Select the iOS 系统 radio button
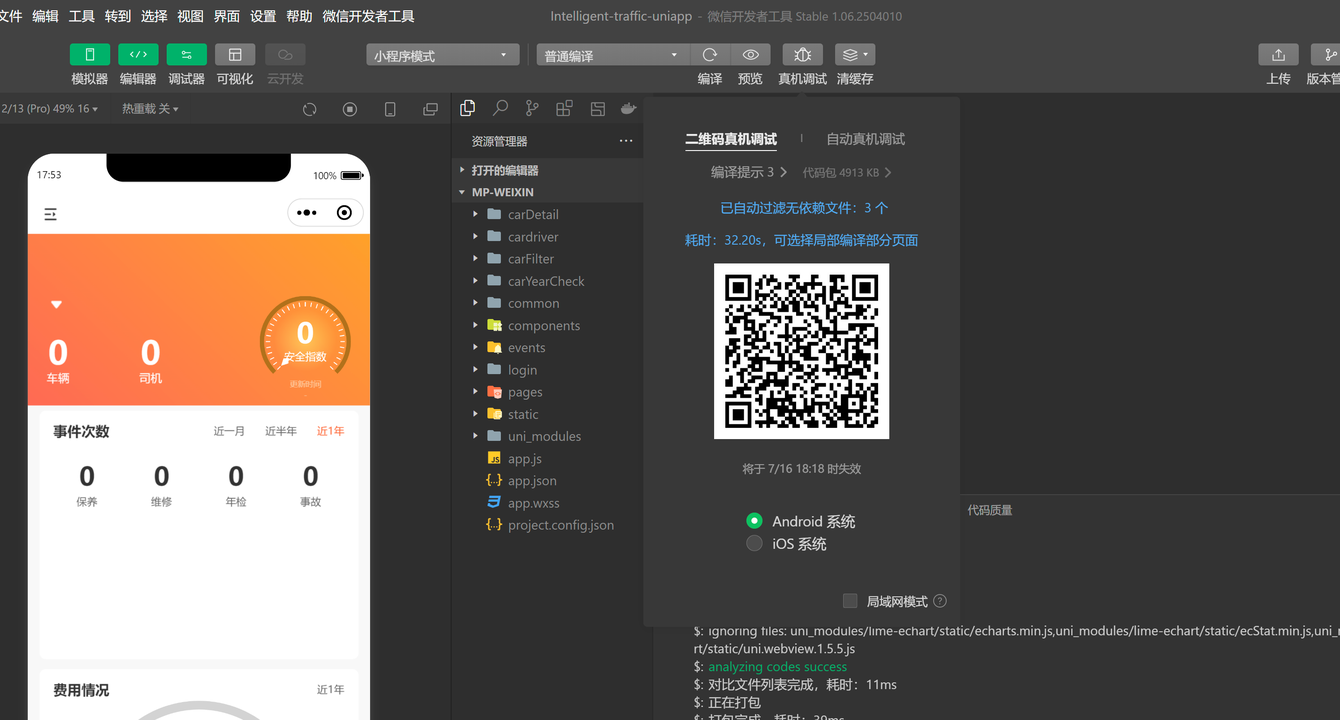 (754, 544)
